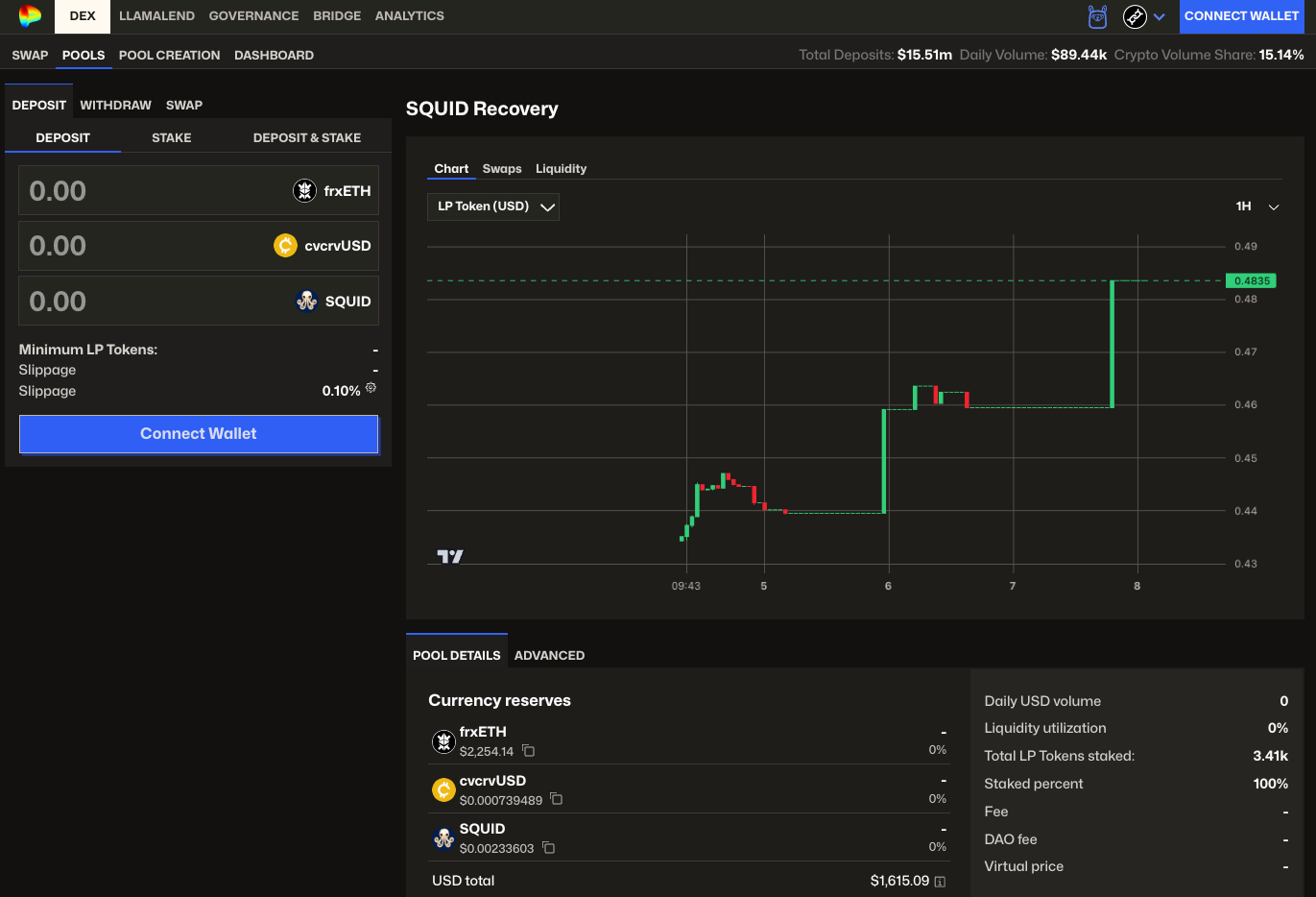Copy cvcrvUSD address in currency reserves
The width and height of the screenshot is (1316, 897).
tap(556, 799)
